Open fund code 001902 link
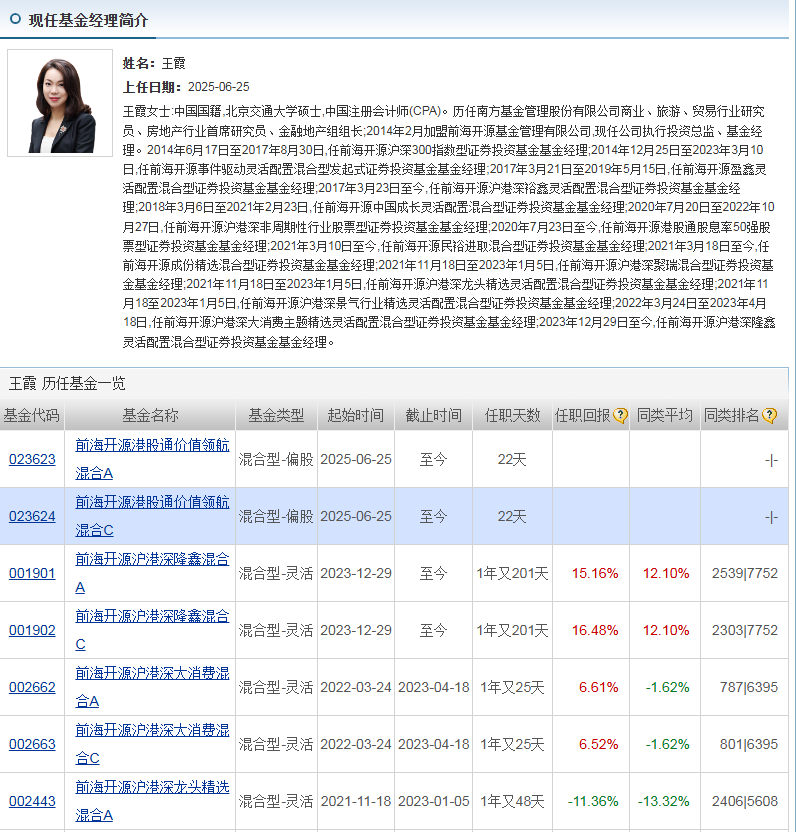The width and height of the screenshot is (796, 832). [32, 630]
